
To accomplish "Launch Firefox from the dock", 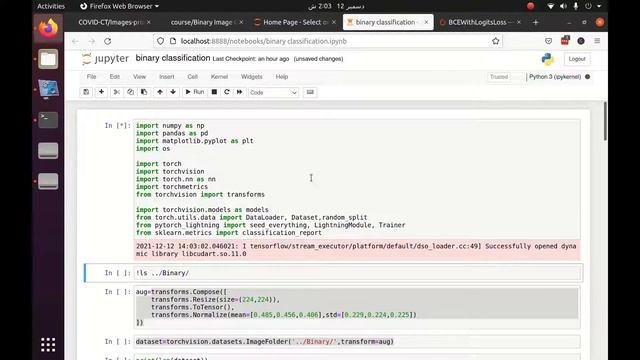I will click(48, 29).
